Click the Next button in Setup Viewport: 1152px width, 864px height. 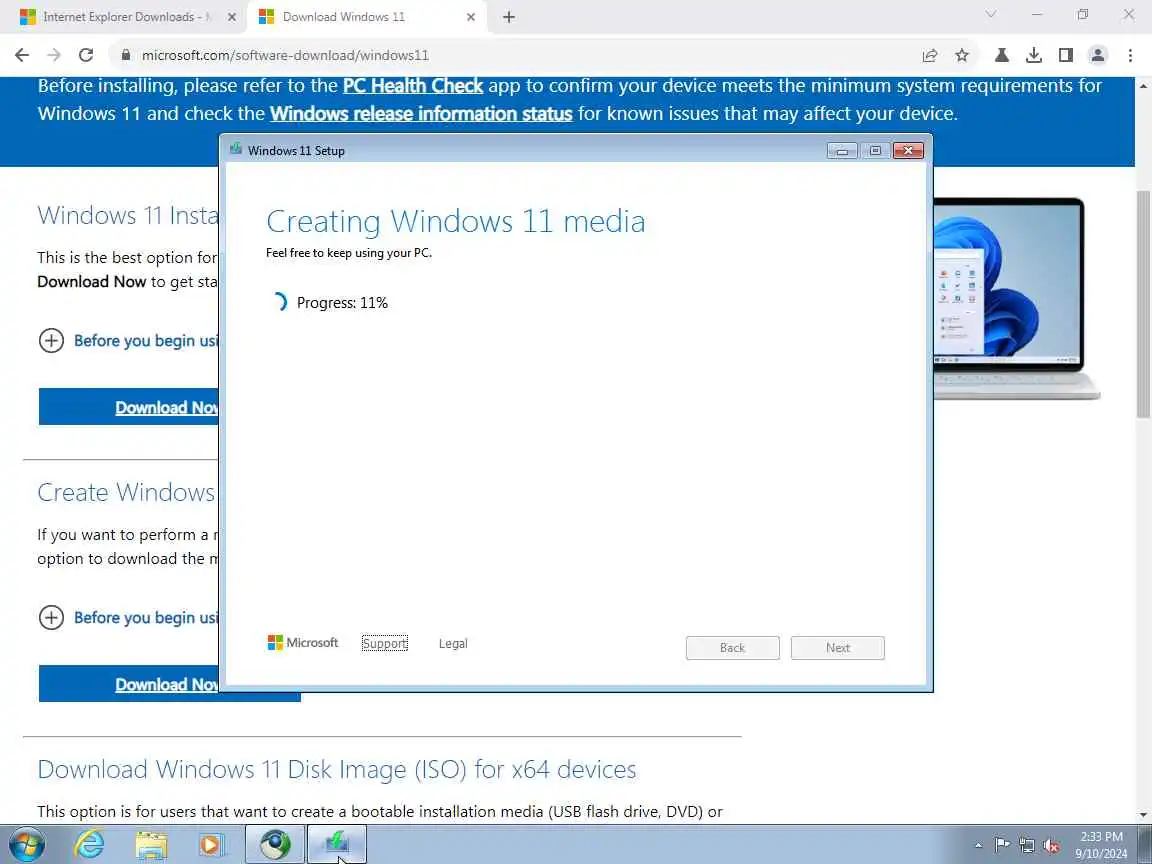click(838, 648)
